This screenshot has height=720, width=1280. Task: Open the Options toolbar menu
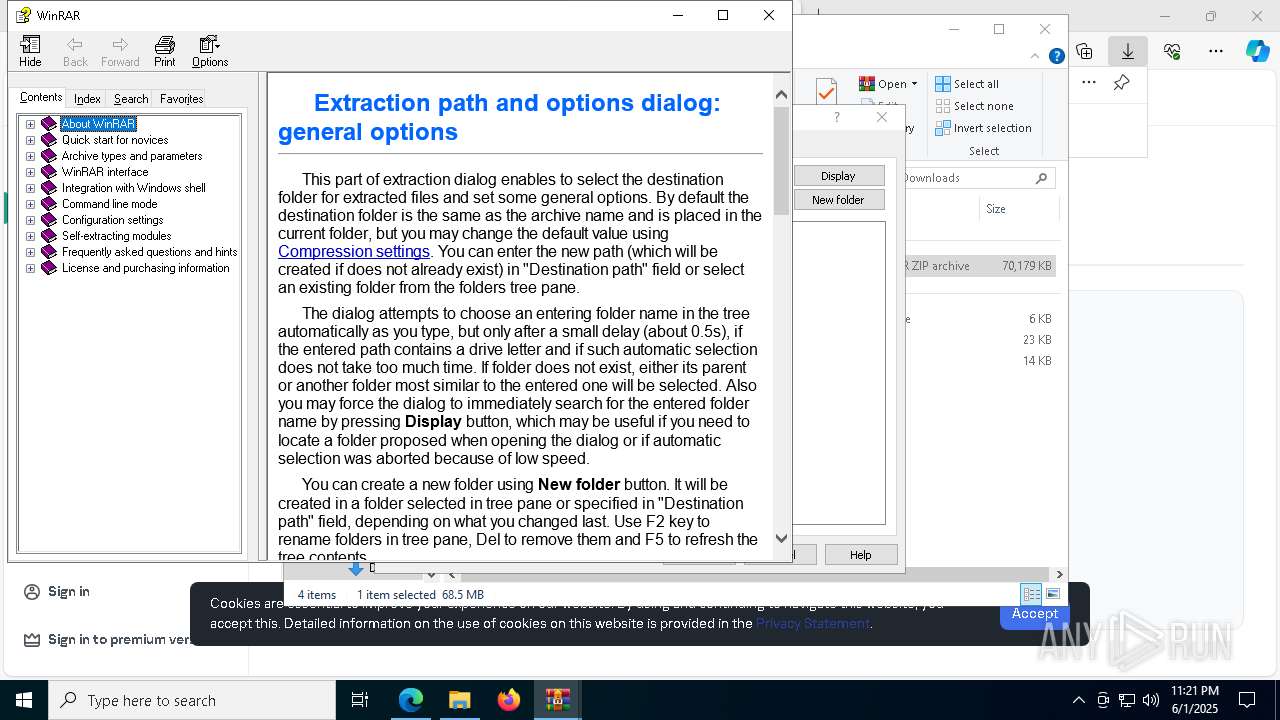click(x=210, y=51)
